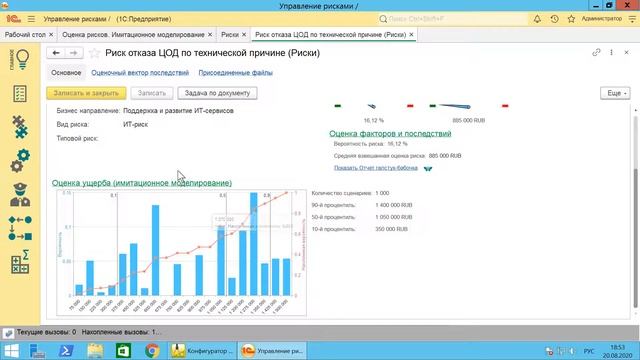Open Server Manager on taskbar
The image size is (640, 360).
[38, 351]
